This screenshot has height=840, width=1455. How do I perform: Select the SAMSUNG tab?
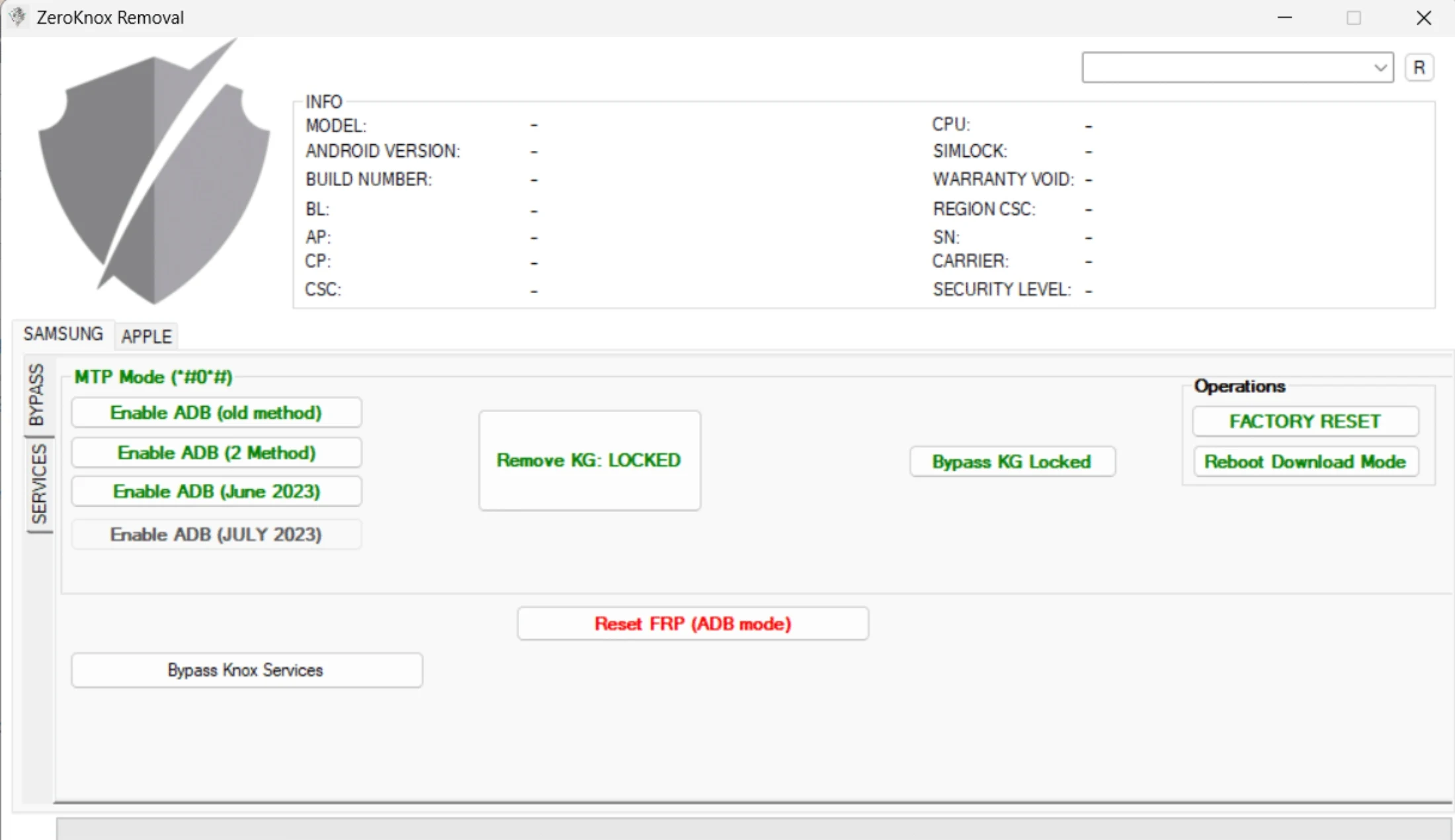coord(63,333)
